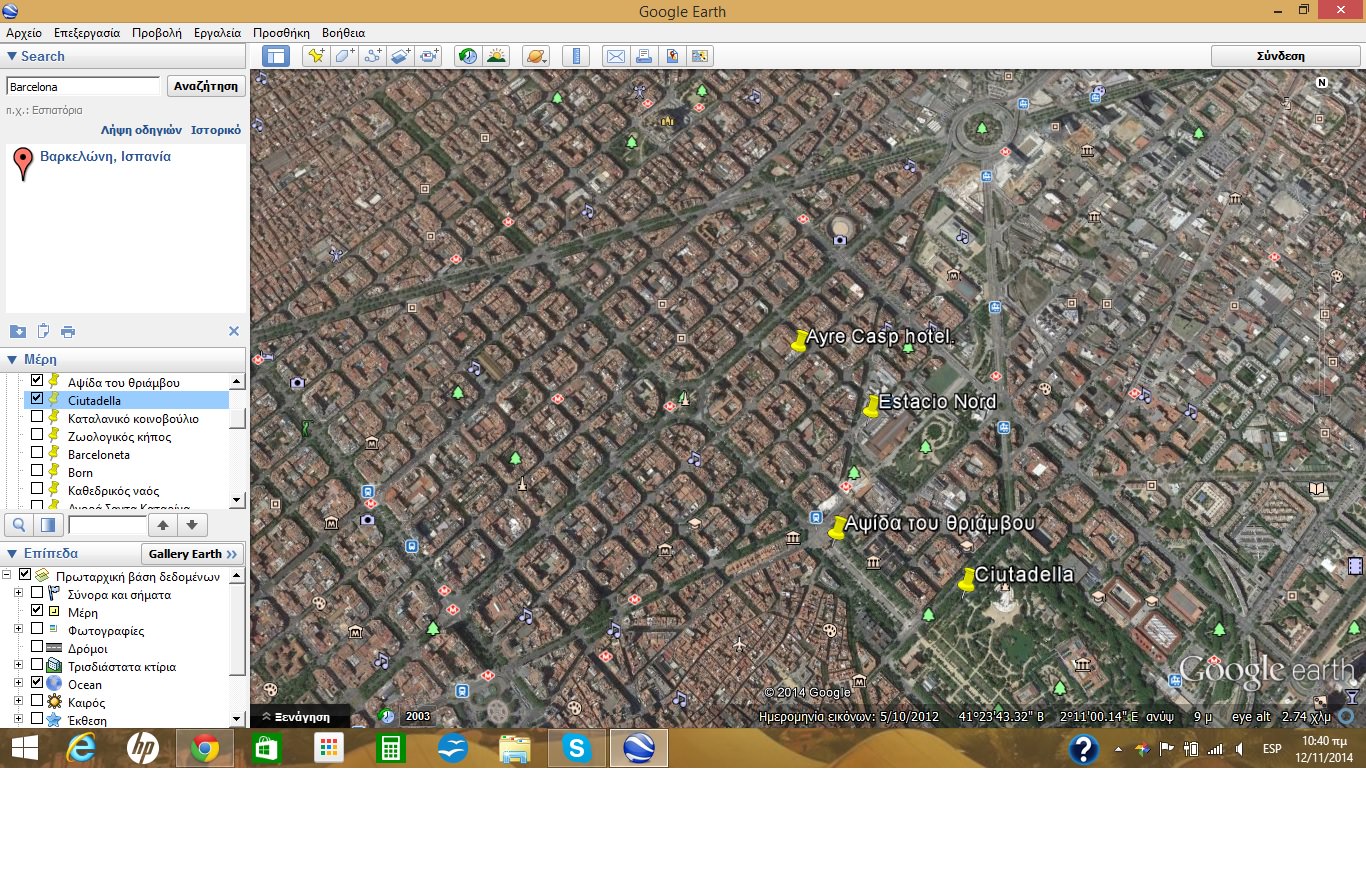The height and width of the screenshot is (880, 1366).
Task: Enable the Καιρός layer checkbox
Action: tap(37, 700)
